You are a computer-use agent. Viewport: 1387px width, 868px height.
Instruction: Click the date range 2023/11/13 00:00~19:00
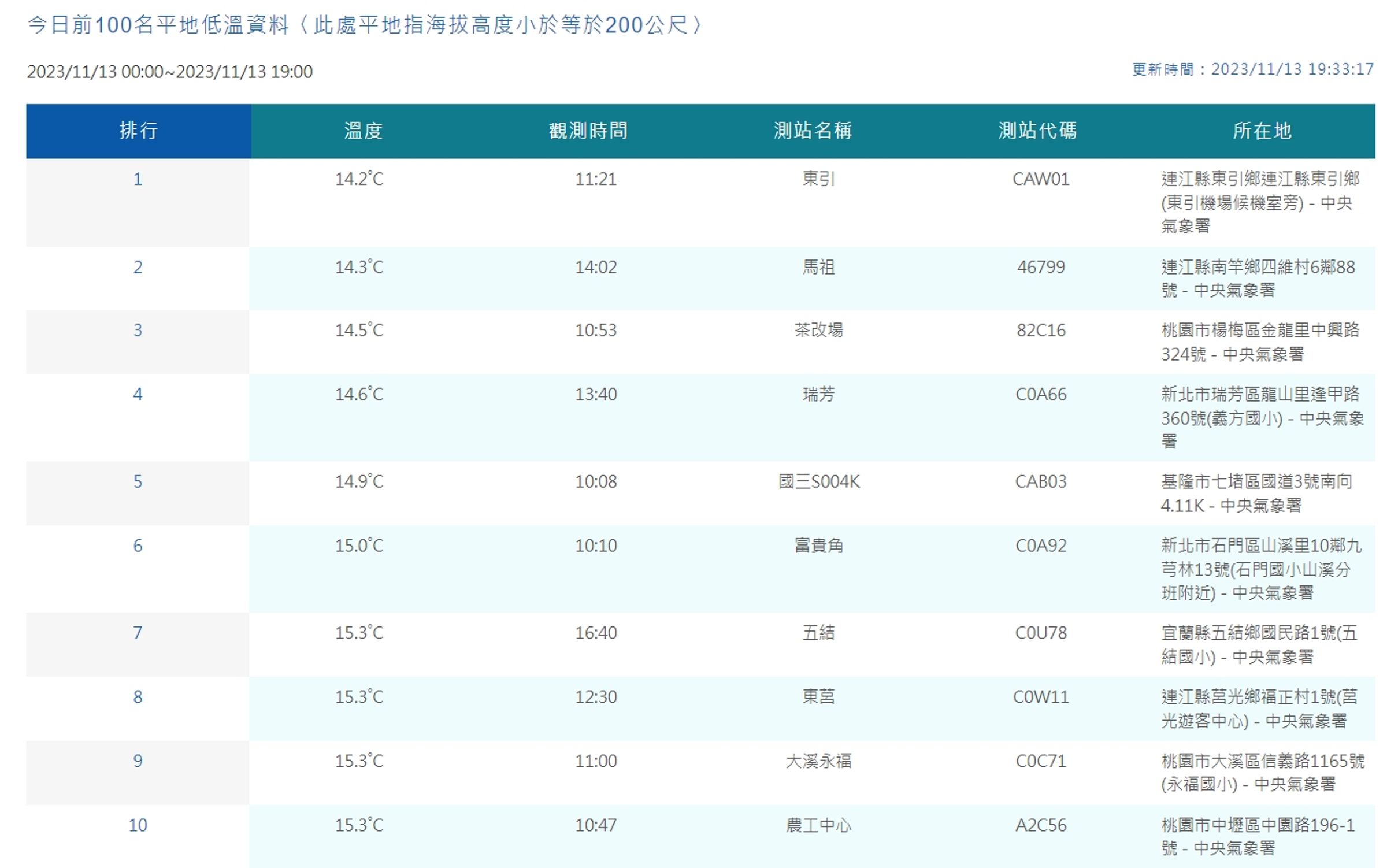tap(170, 72)
